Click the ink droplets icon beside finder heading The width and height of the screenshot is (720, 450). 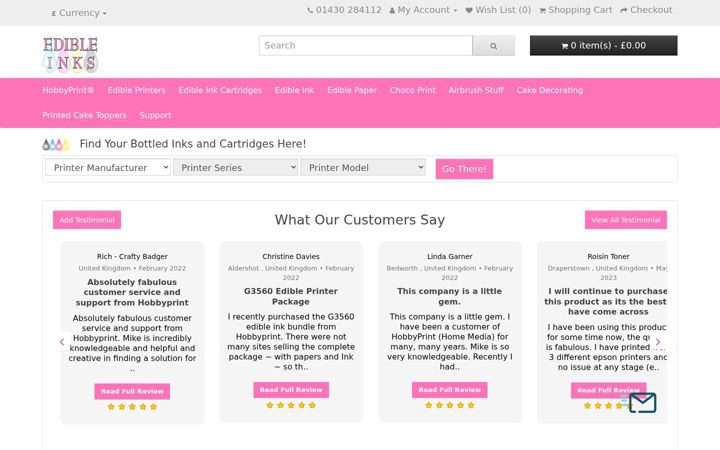[56, 144]
